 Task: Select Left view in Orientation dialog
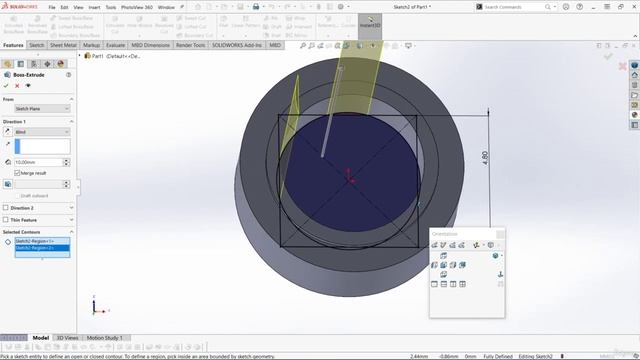(x=434, y=265)
